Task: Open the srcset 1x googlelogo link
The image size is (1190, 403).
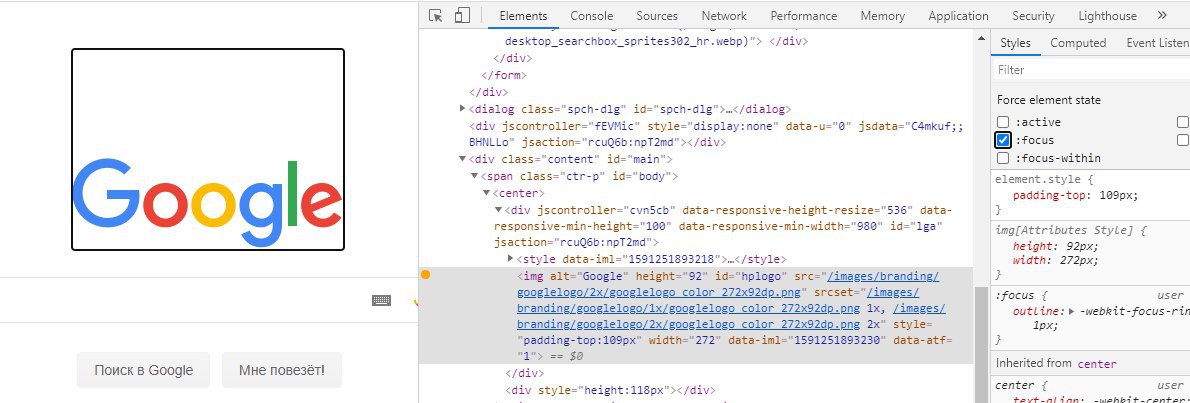Action: pos(718,301)
